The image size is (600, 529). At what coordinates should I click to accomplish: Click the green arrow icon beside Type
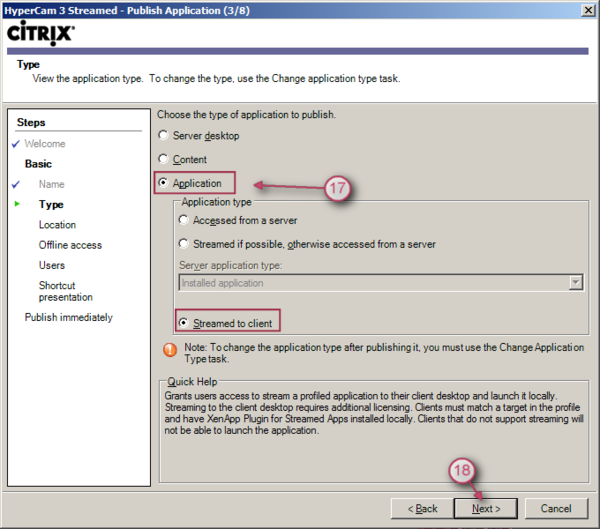pos(17,204)
